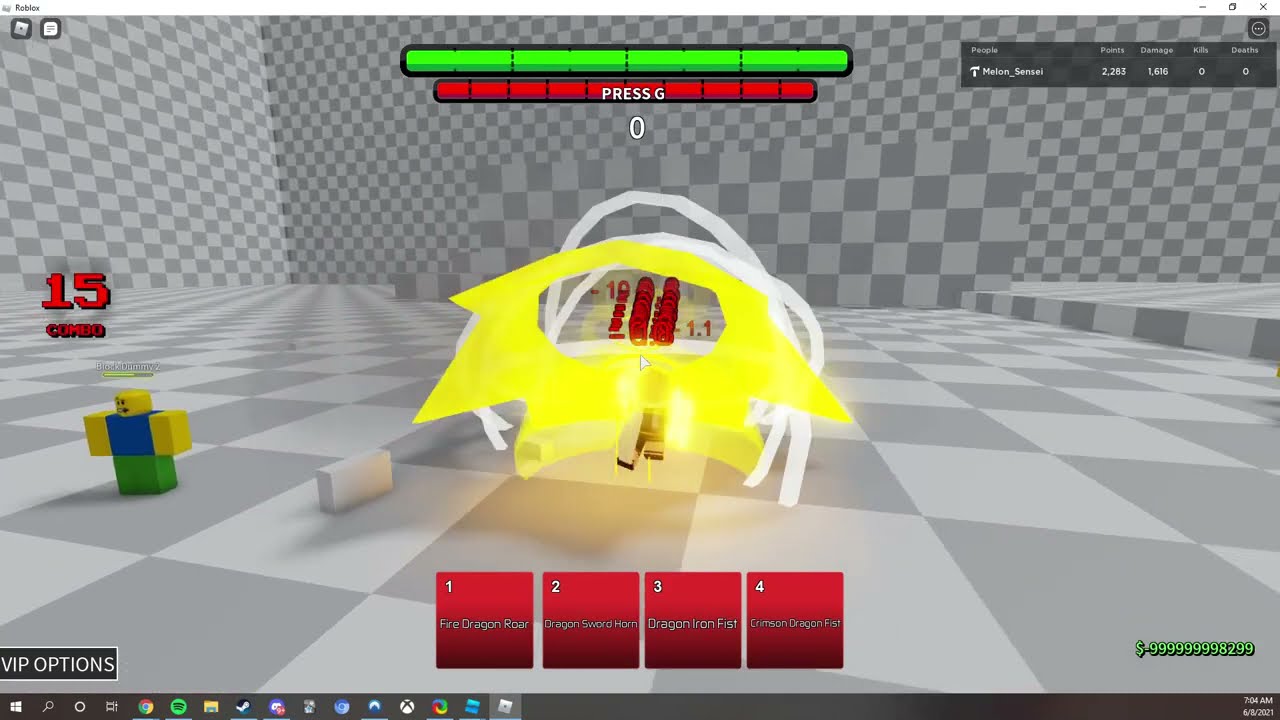Open Spotify from the taskbar
This screenshot has width=1280, height=720.
[178, 707]
